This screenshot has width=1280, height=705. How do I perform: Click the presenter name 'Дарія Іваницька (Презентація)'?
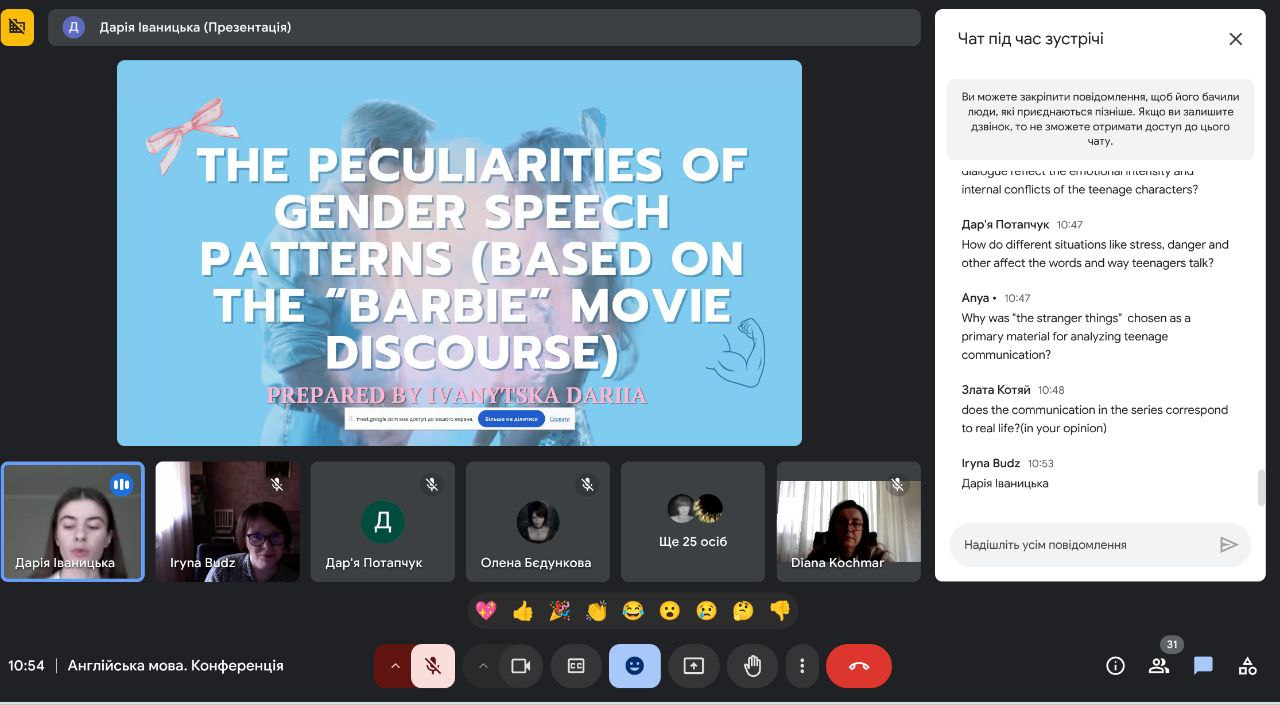pyautogui.click(x=195, y=27)
